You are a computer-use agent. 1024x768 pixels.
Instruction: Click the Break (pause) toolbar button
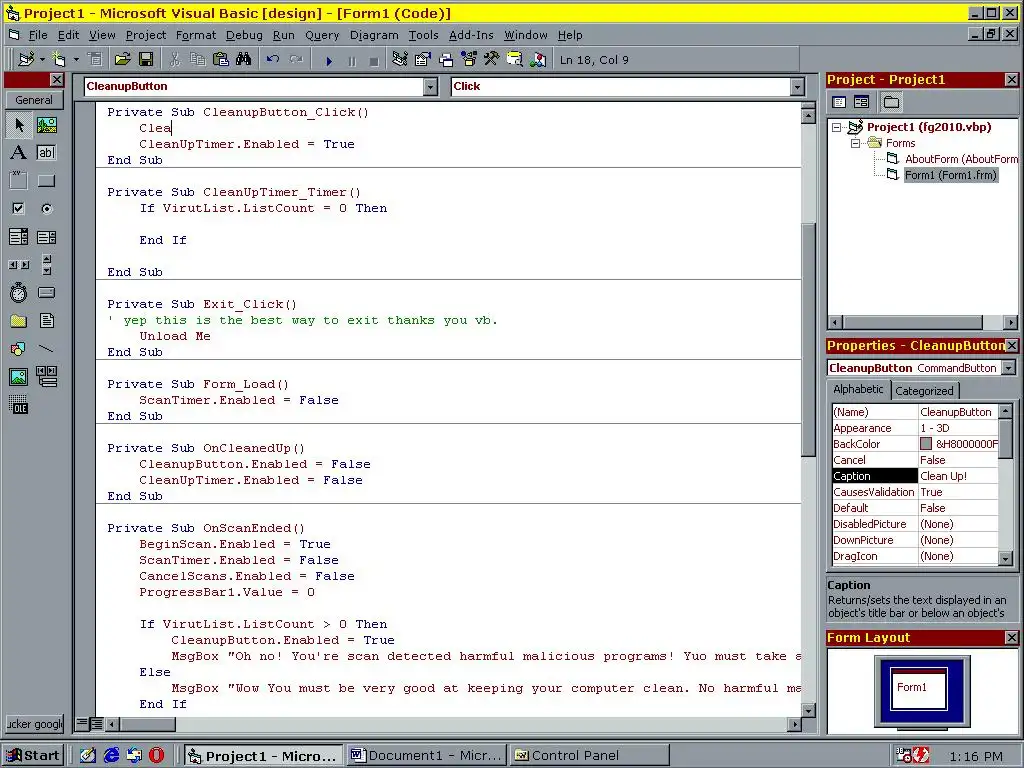(x=352, y=61)
